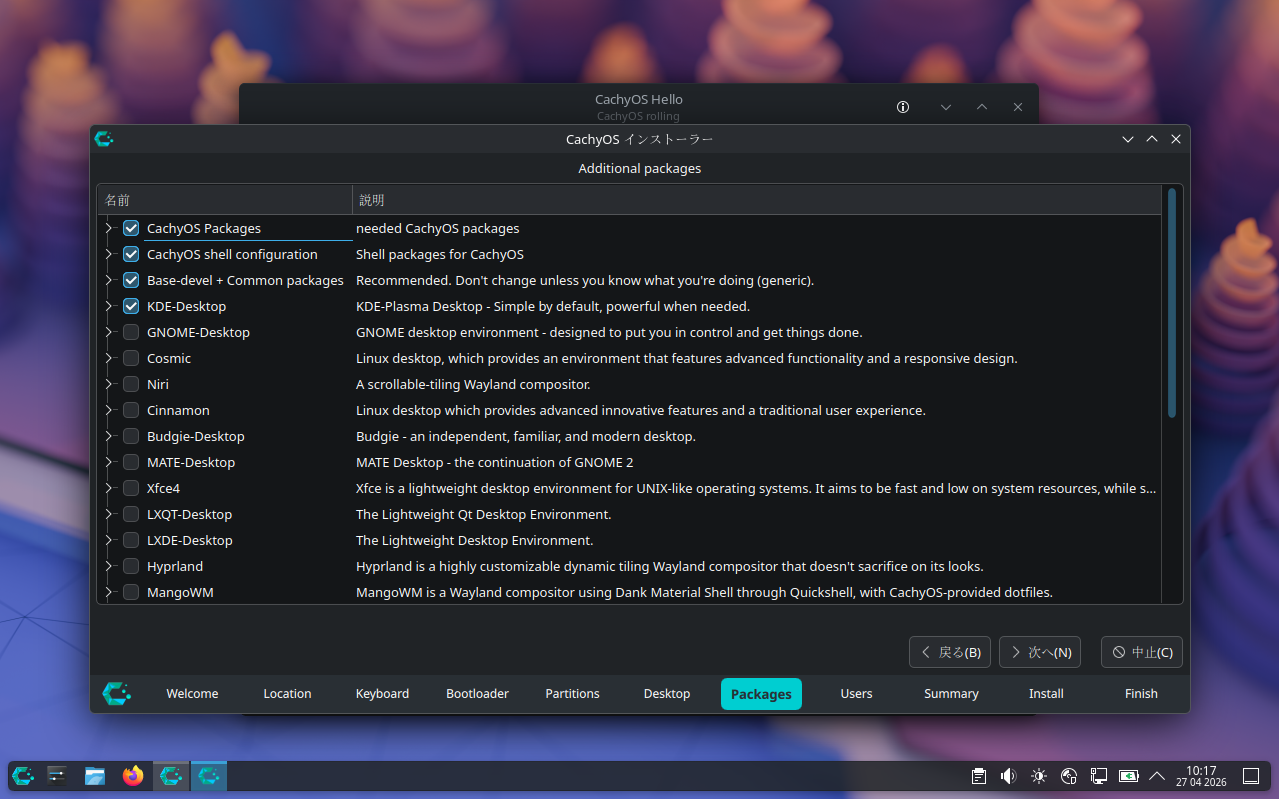The height and width of the screenshot is (799, 1279).
Task: Click the CachyOS logo in the installer title bar
Action: coord(104,139)
